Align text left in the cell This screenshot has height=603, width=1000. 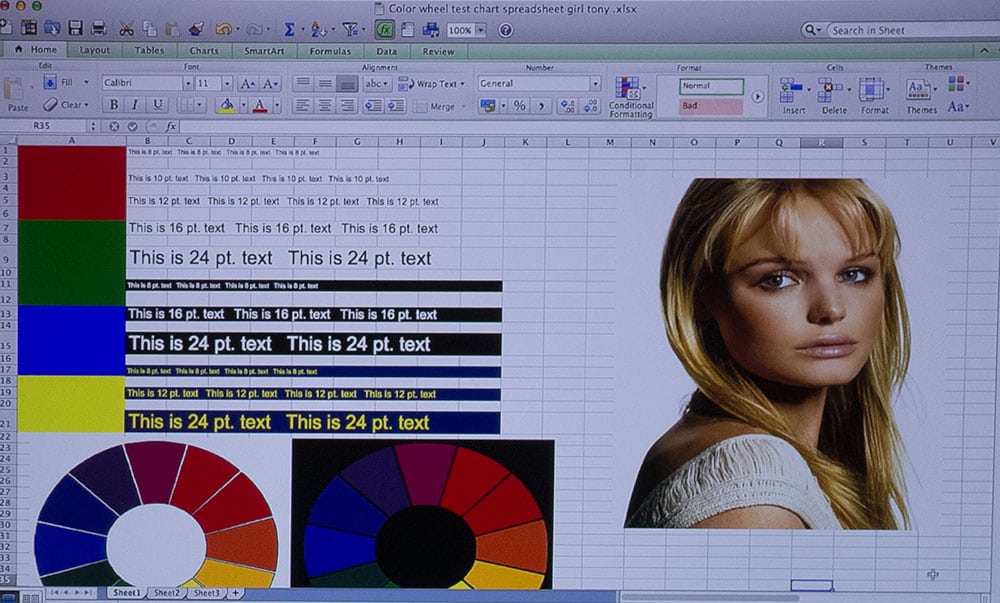(x=303, y=105)
